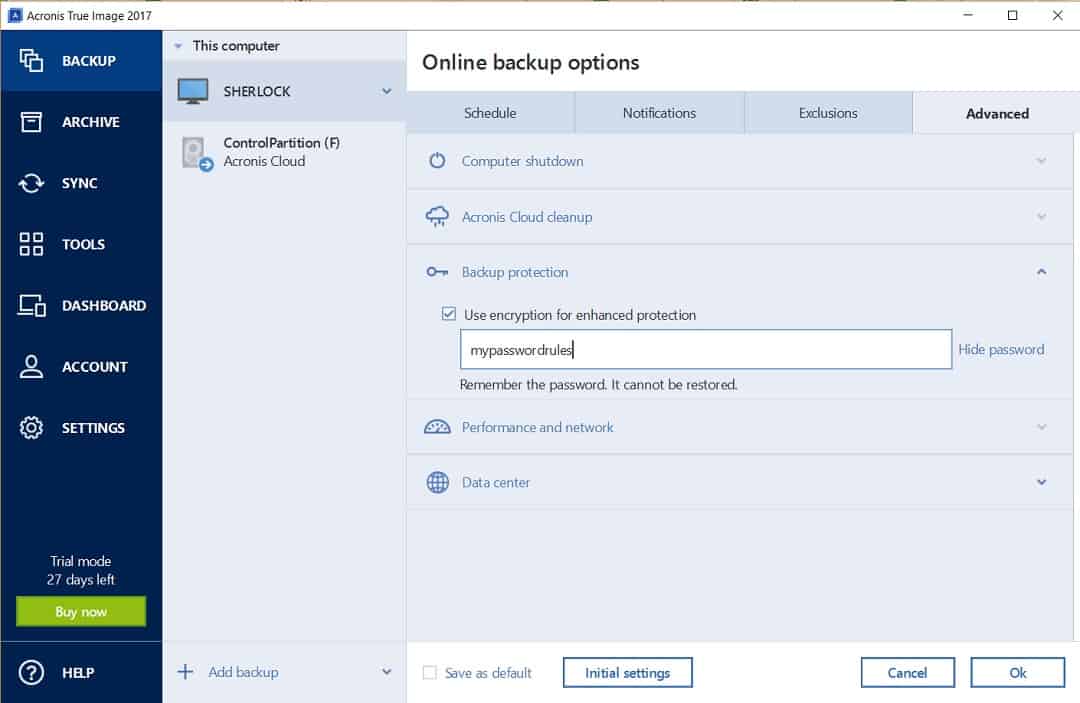This screenshot has height=703, width=1080.
Task: Open DASHBOARD from the sidebar
Action: (81, 305)
